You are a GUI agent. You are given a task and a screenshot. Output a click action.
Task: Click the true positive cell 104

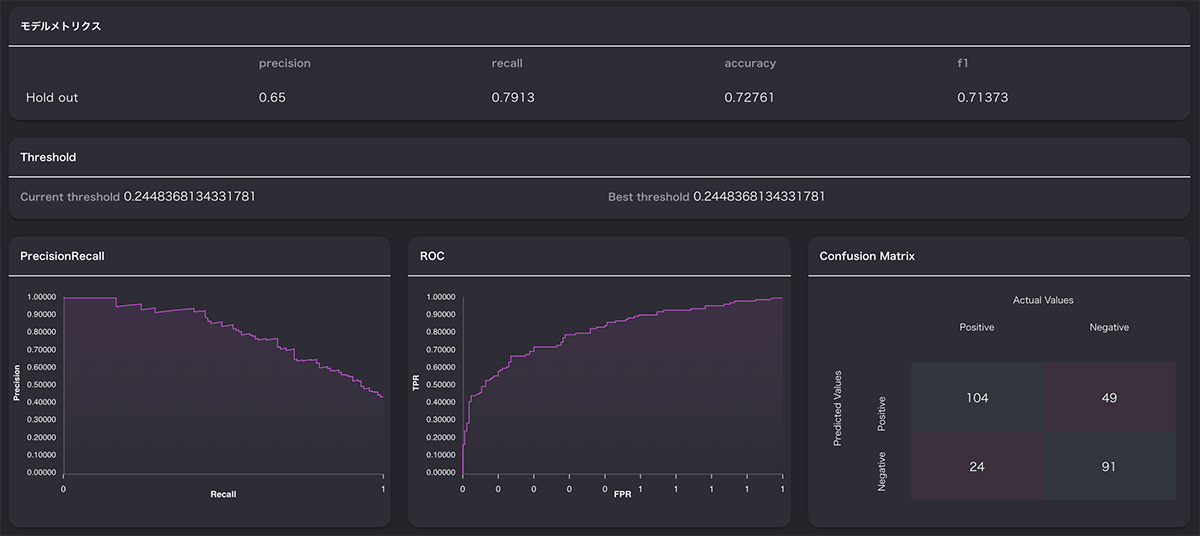point(977,397)
